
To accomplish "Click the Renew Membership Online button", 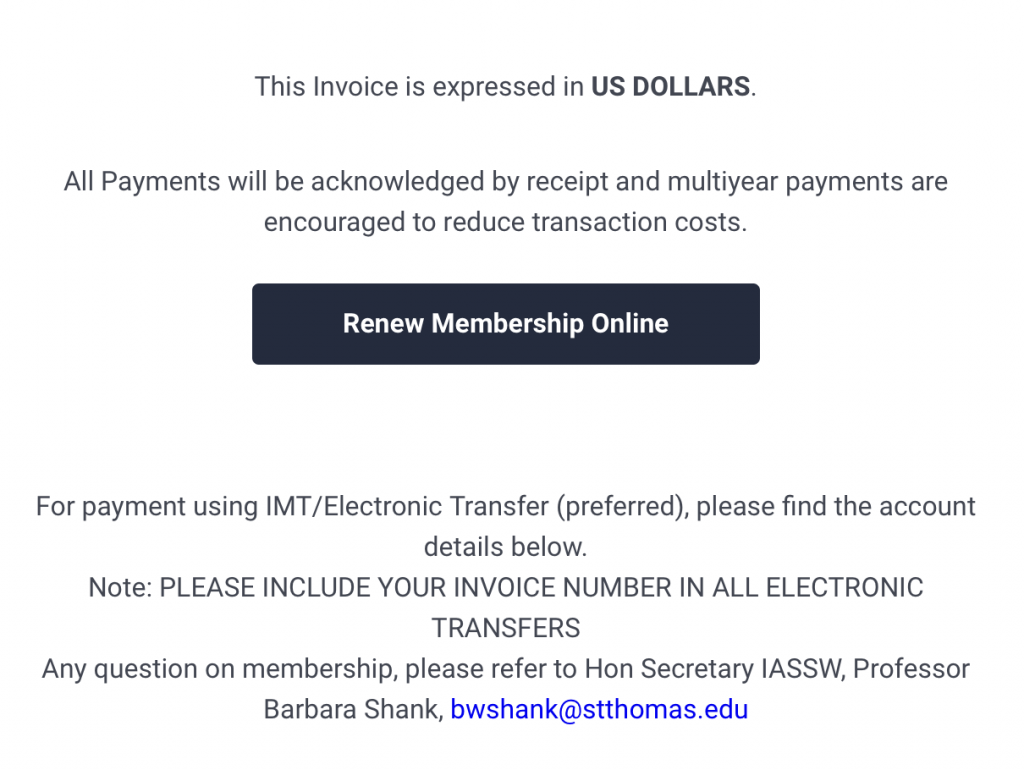I will click(x=505, y=324).
